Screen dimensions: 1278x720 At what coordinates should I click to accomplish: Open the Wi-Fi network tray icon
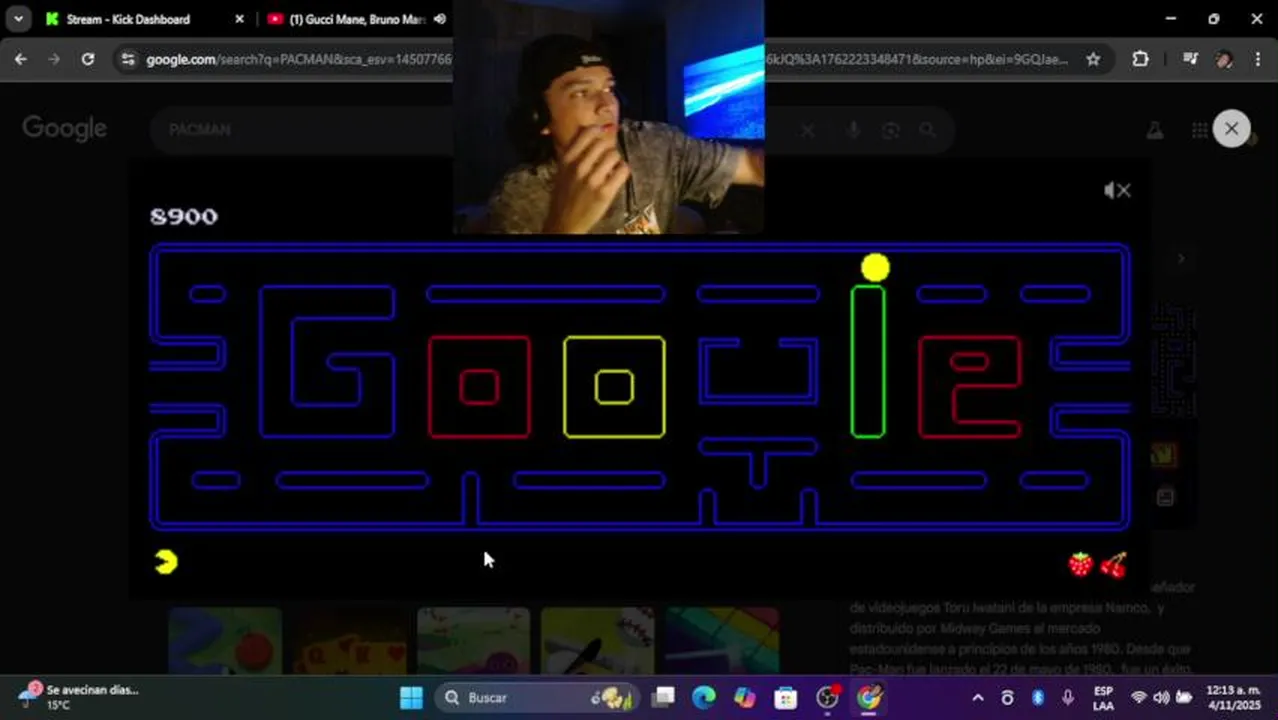tap(1138, 697)
